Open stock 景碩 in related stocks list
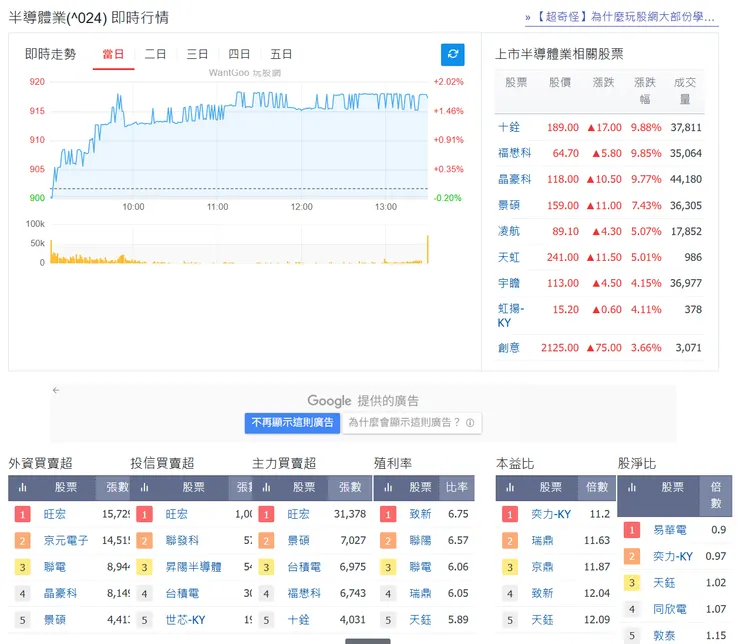This screenshot has width=740, height=644. pos(509,205)
